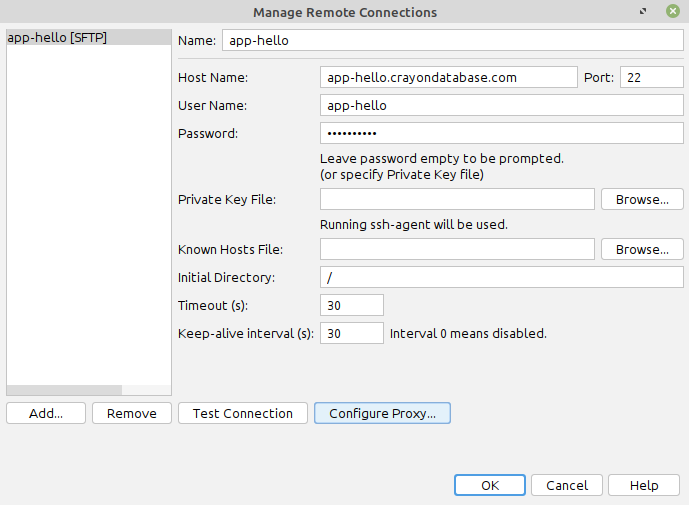Click the Private Key File text box
The image size is (689, 505).
pyautogui.click(x=457, y=200)
